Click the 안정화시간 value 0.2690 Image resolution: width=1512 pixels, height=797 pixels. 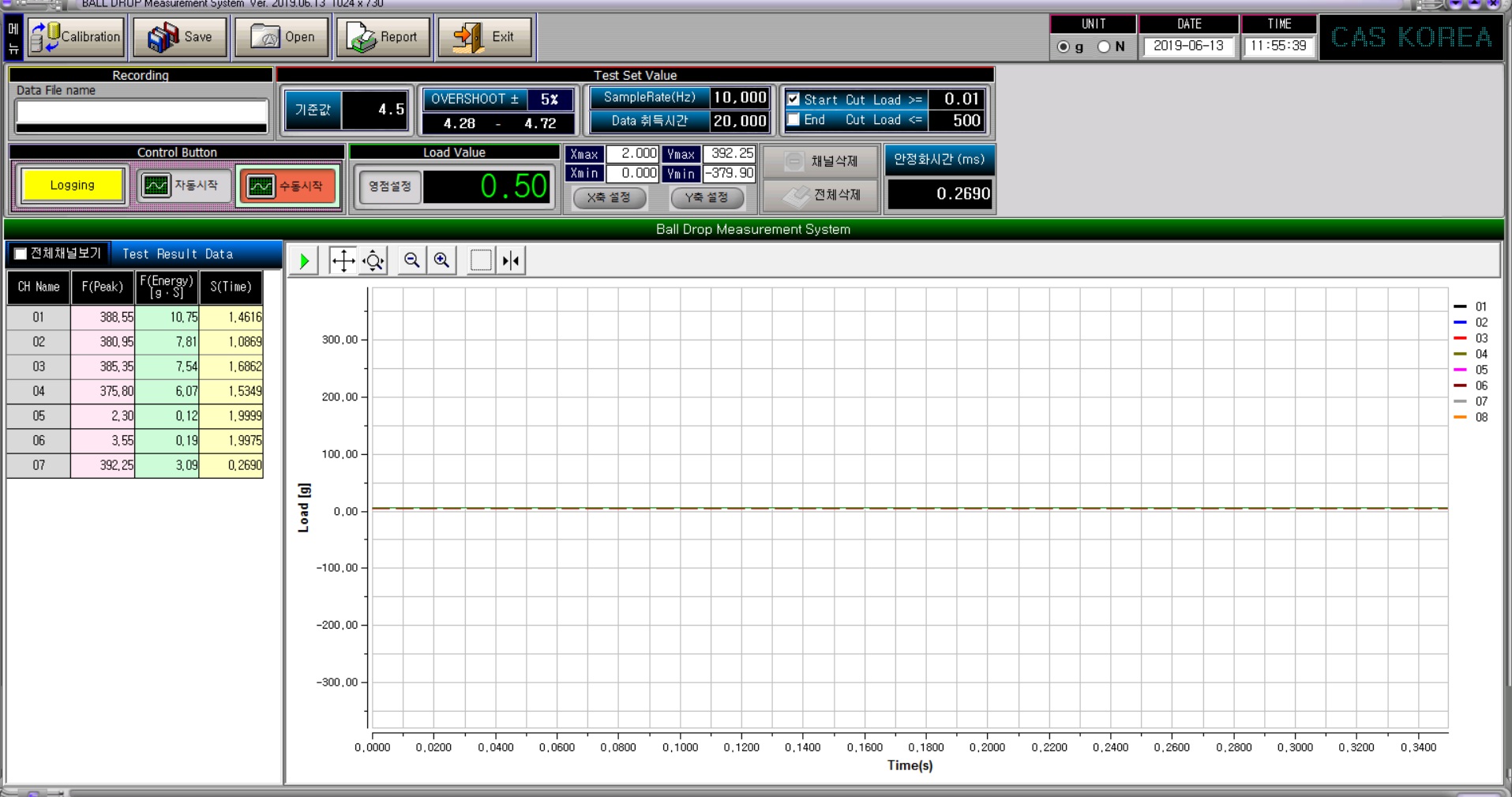pos(940,194)
